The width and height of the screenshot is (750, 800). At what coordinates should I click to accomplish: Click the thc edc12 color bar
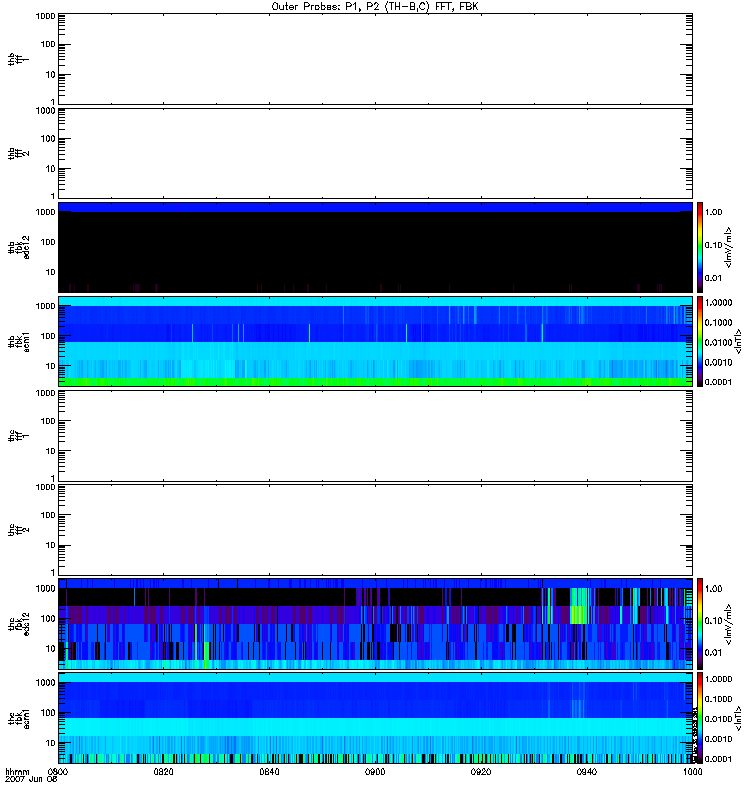700,623
